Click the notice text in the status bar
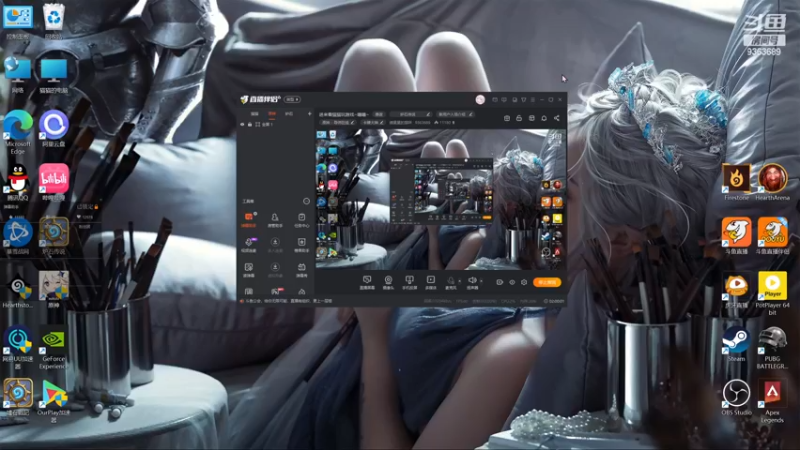This screenshot has width=800, height=450. pos(288,301)
